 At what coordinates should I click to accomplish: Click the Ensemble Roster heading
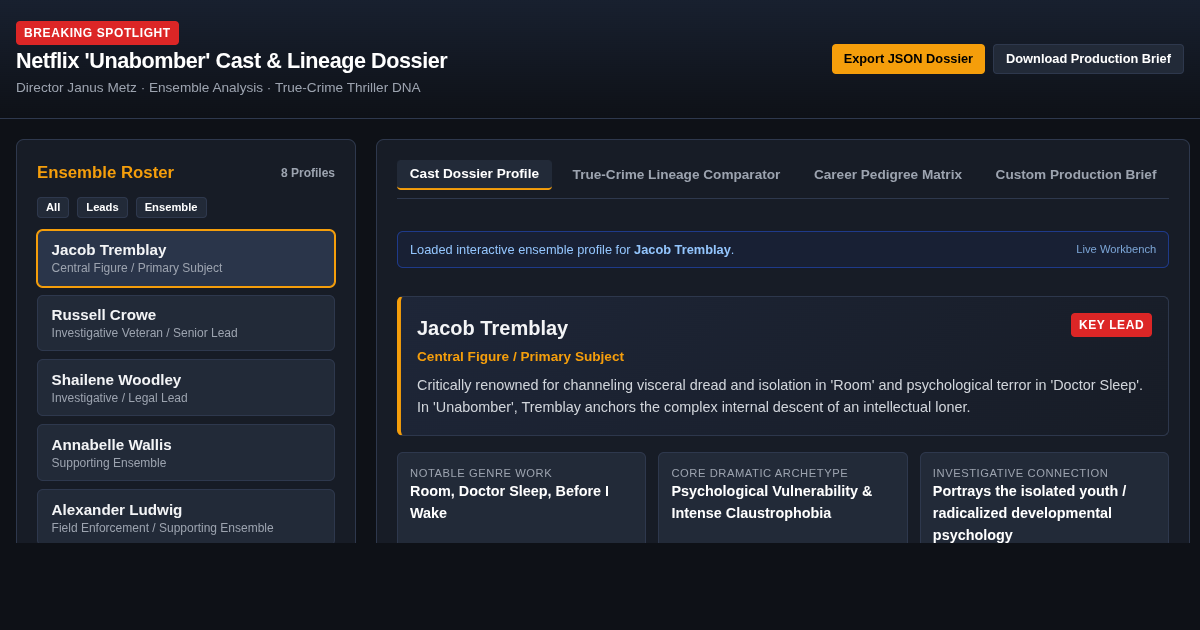click(x=105, y=173)
